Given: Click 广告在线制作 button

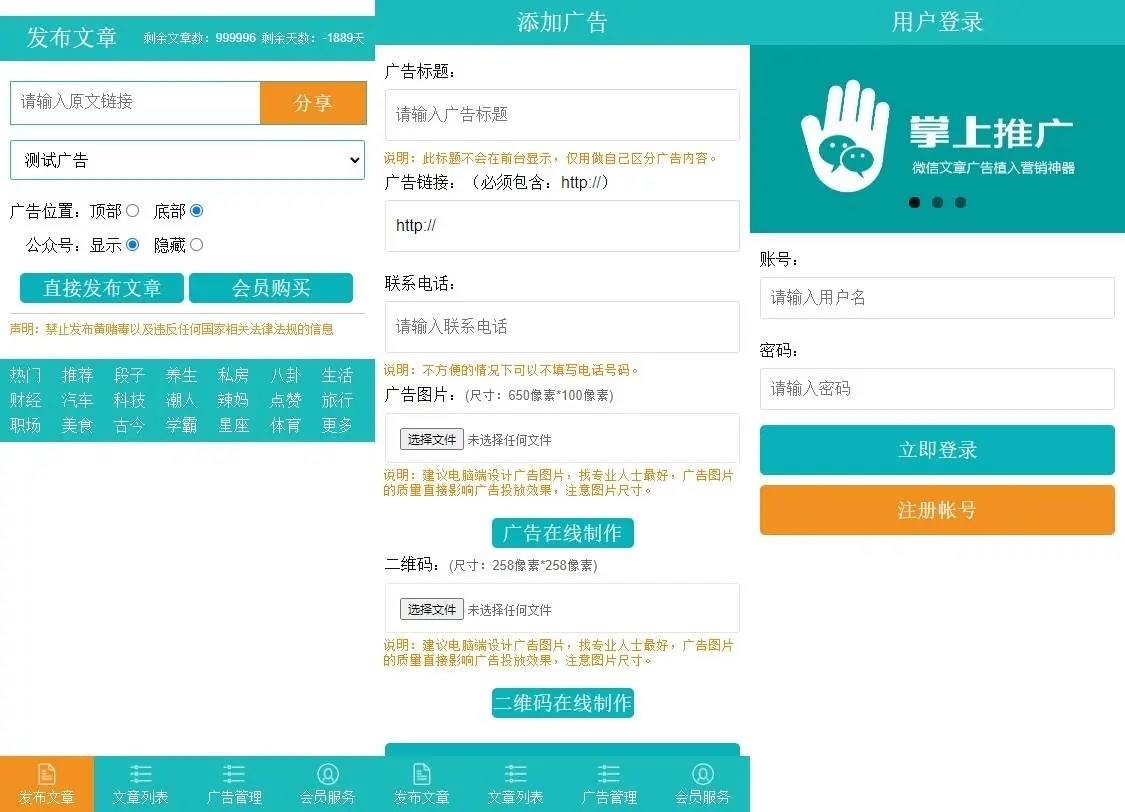Looking at the screenshot, I should [562, 533].
